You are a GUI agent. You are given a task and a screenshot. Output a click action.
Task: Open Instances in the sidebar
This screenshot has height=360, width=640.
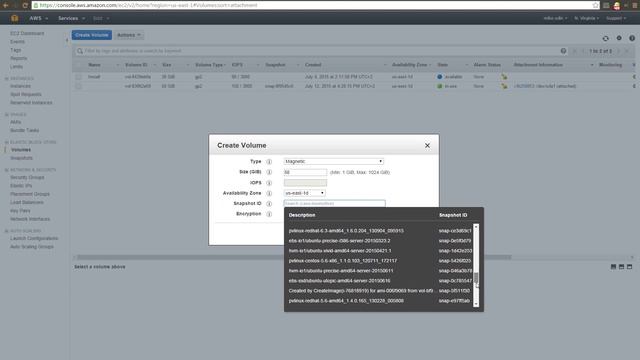click(x=20, y=86)
